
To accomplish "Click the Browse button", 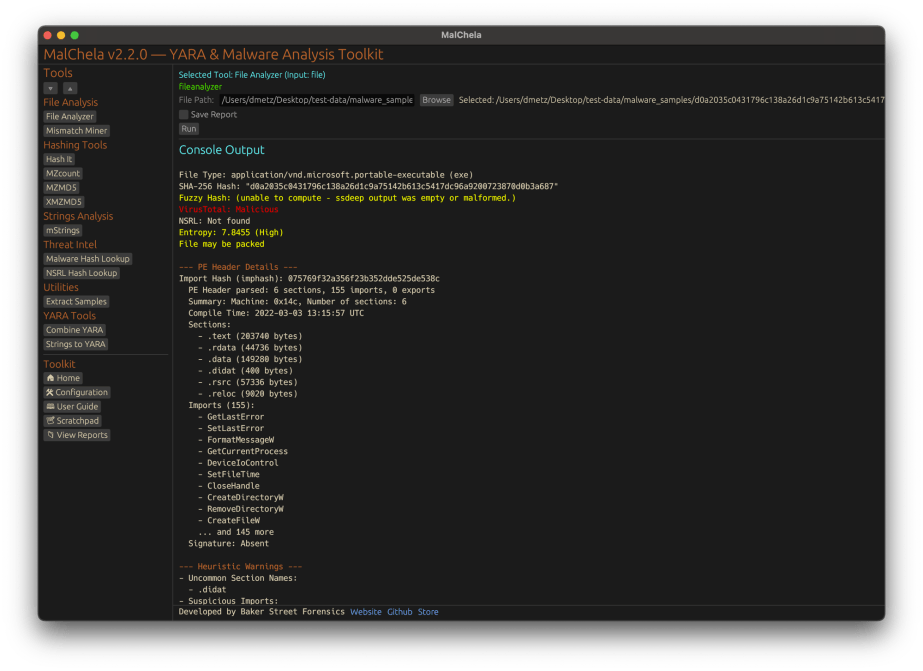I will pos(436,100).
